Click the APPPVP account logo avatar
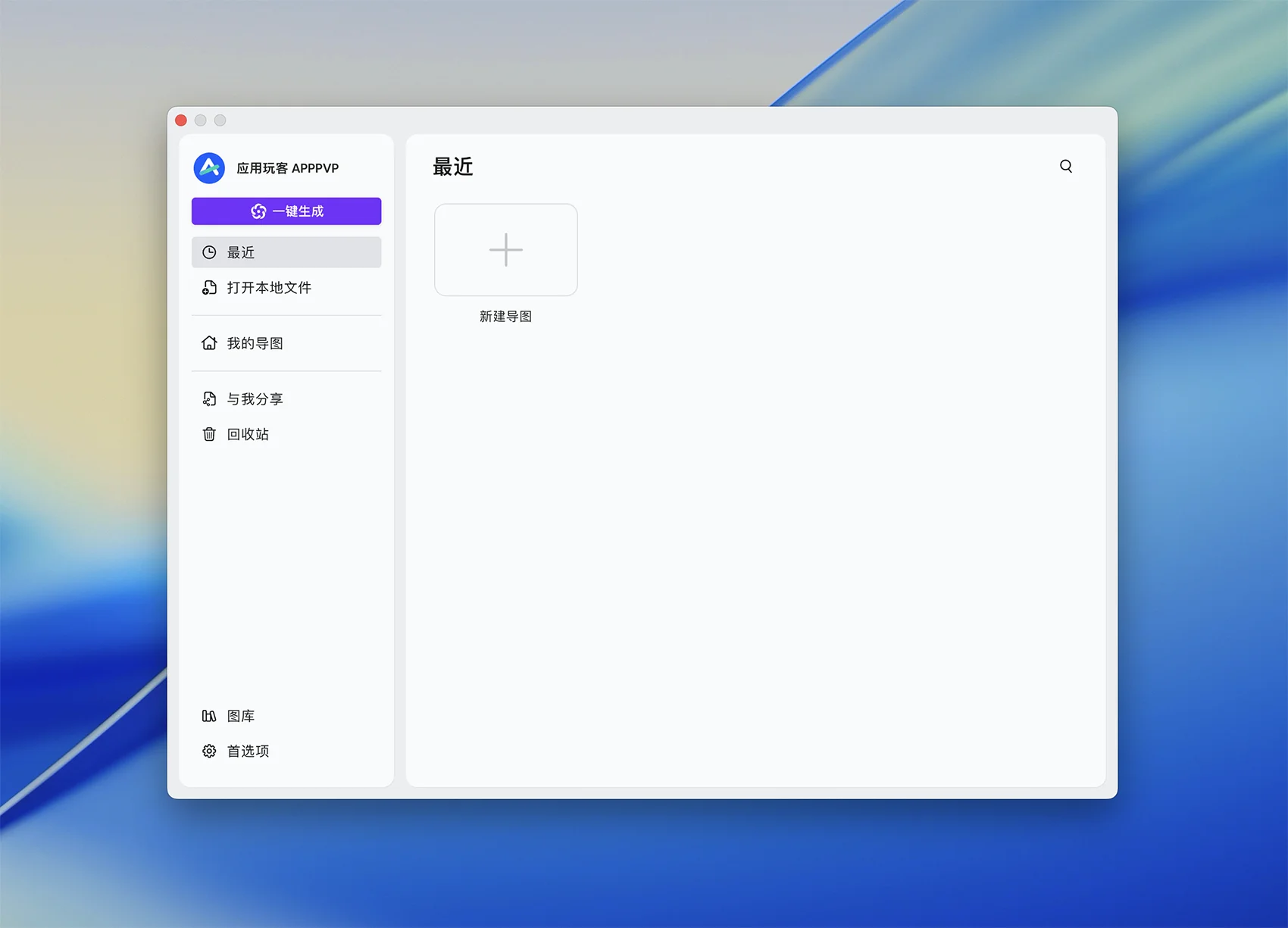Viewport: 1288px width, 928px height. (209, 168)
